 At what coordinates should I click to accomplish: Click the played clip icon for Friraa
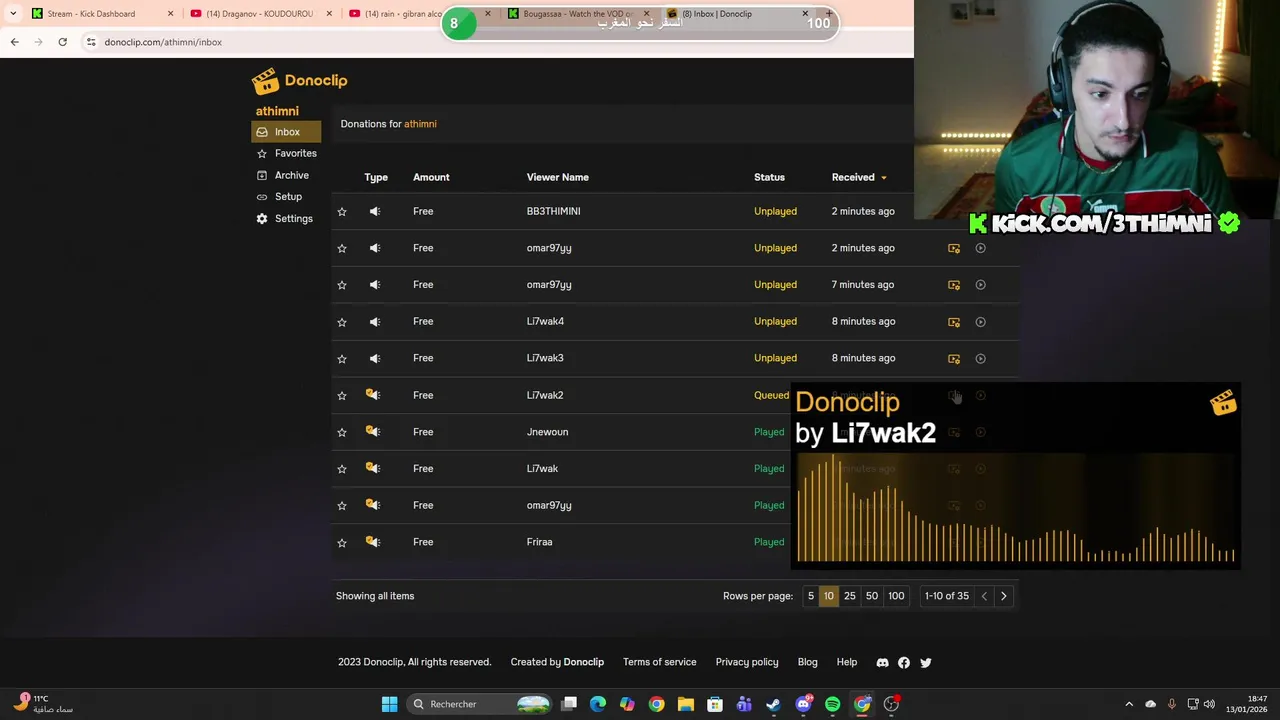tap(373, 541)
